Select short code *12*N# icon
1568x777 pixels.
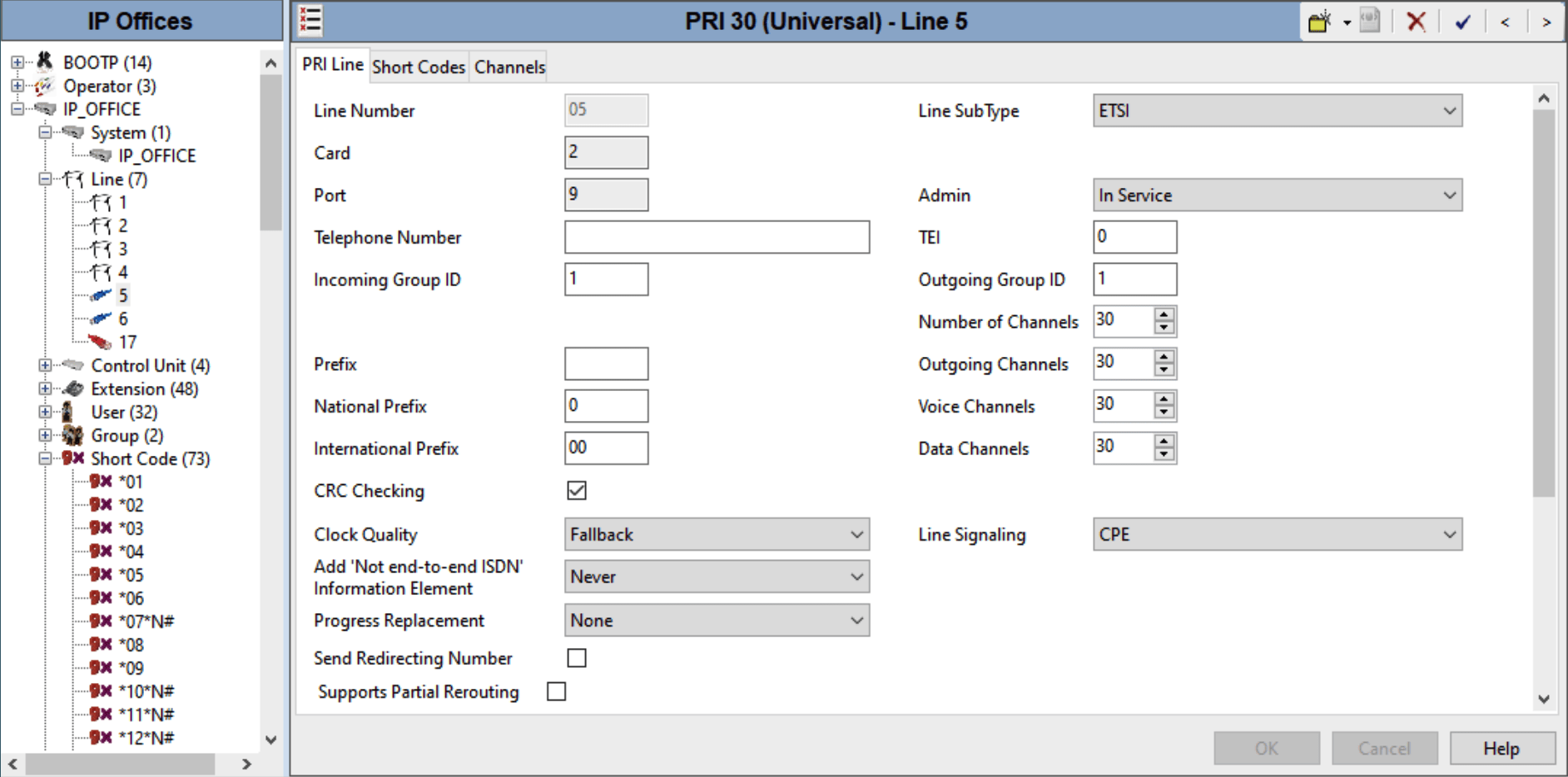pyautogui.click(x=101, y=738)
